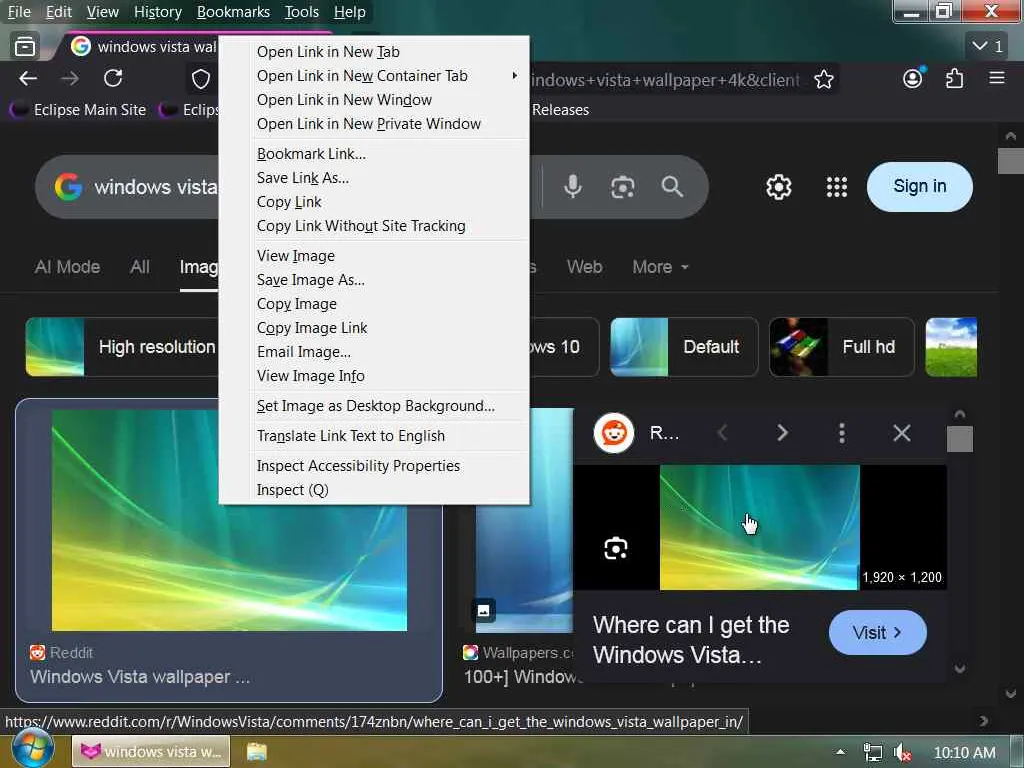Open the account profile icon
Screen dimensions: 1024x768
click(913, 78)
